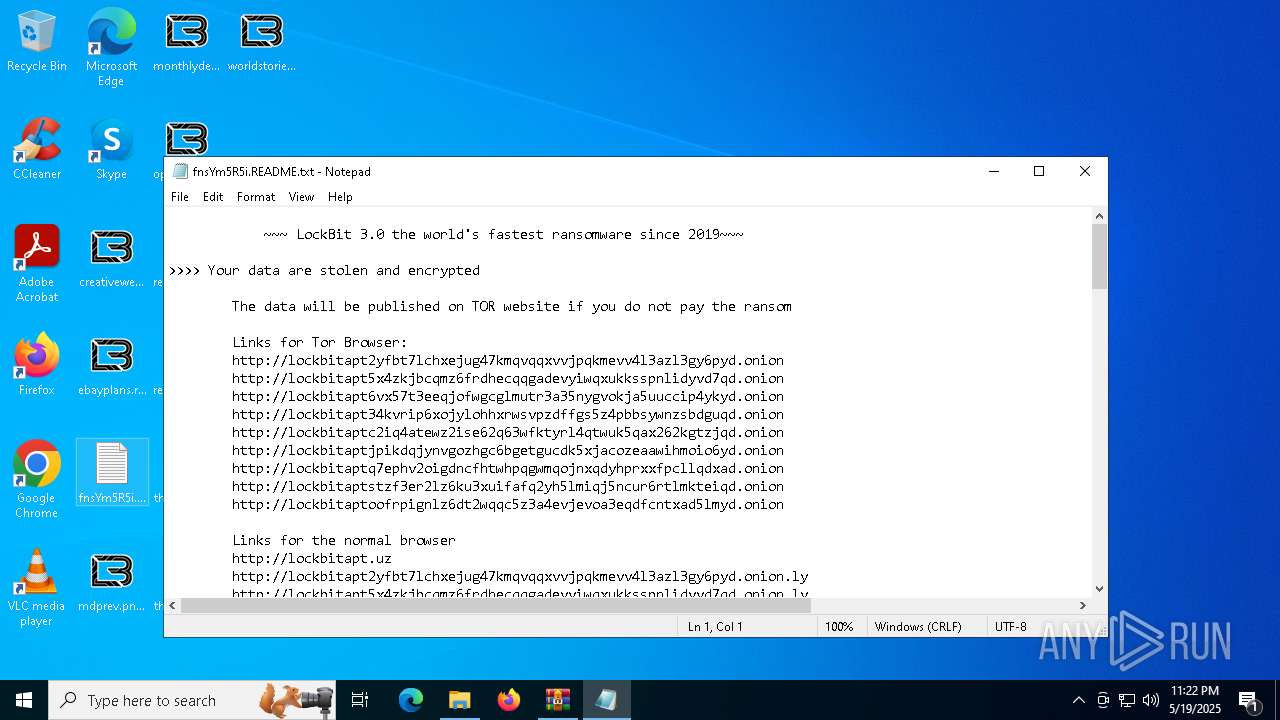Click the http://lockbitapt.uz line
Image resolution: width=1280 pixels, height=720 pixels.
click(312, 558)
